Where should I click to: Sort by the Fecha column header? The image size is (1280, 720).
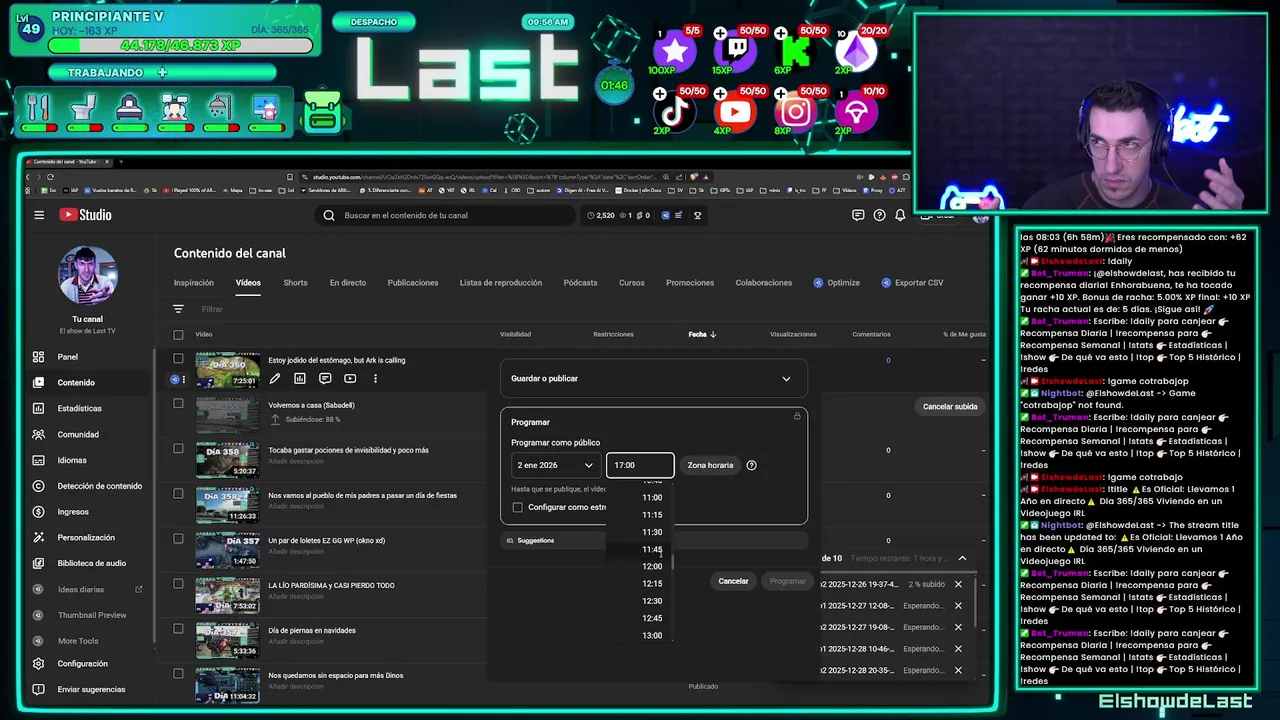tap(702, 334)
